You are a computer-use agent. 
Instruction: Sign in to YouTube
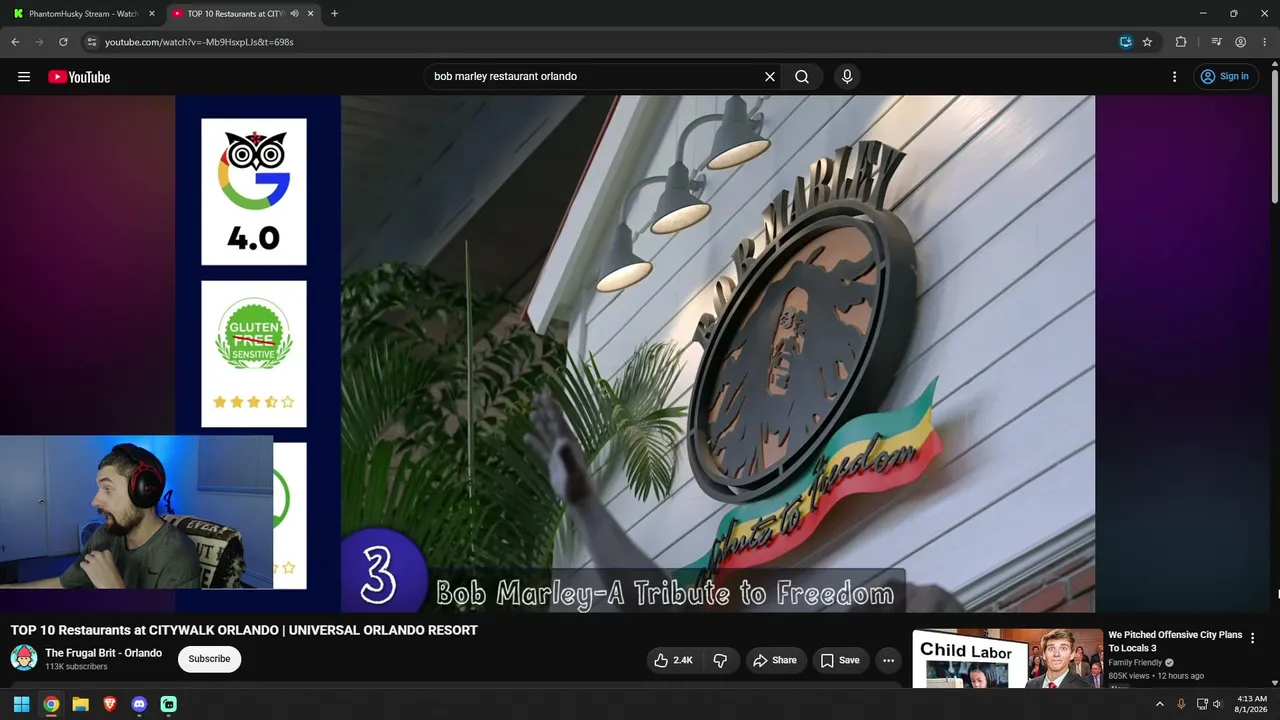pyautogui.click(x=1224, y=77)
